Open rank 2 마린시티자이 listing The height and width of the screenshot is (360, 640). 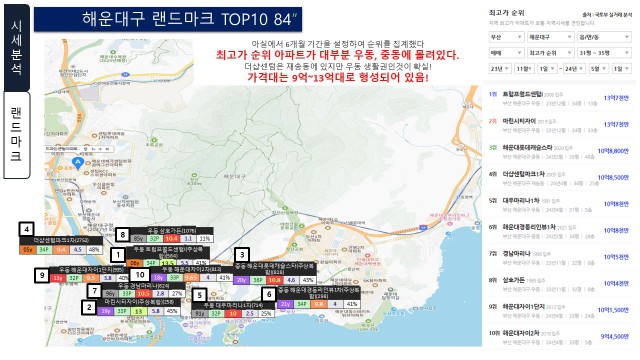click(x=559, y=125)
